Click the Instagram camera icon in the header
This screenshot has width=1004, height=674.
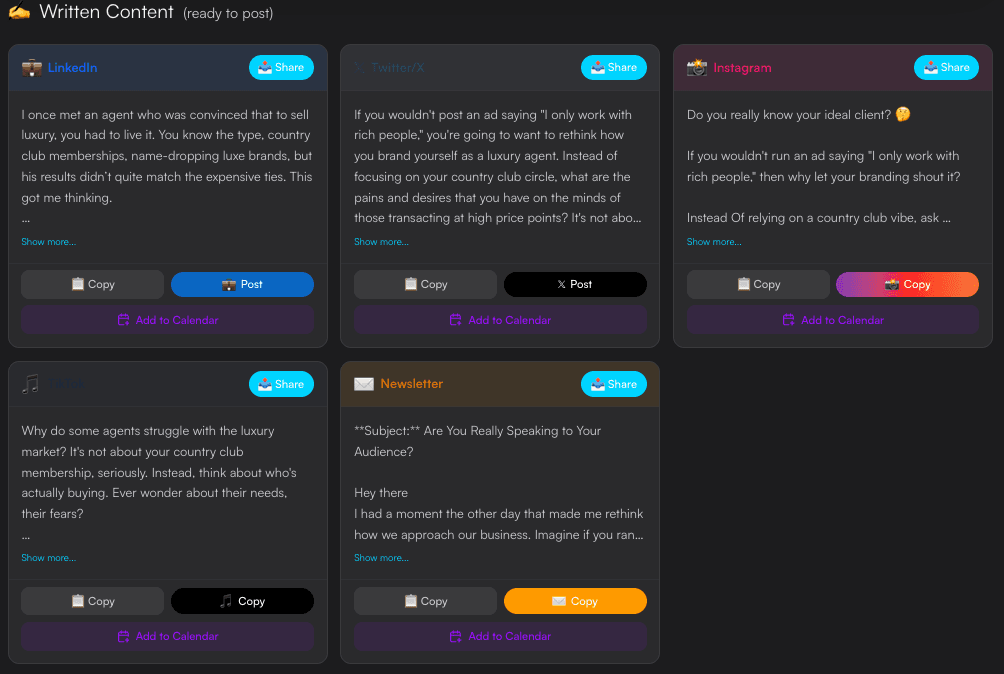(x=696, y=67)
